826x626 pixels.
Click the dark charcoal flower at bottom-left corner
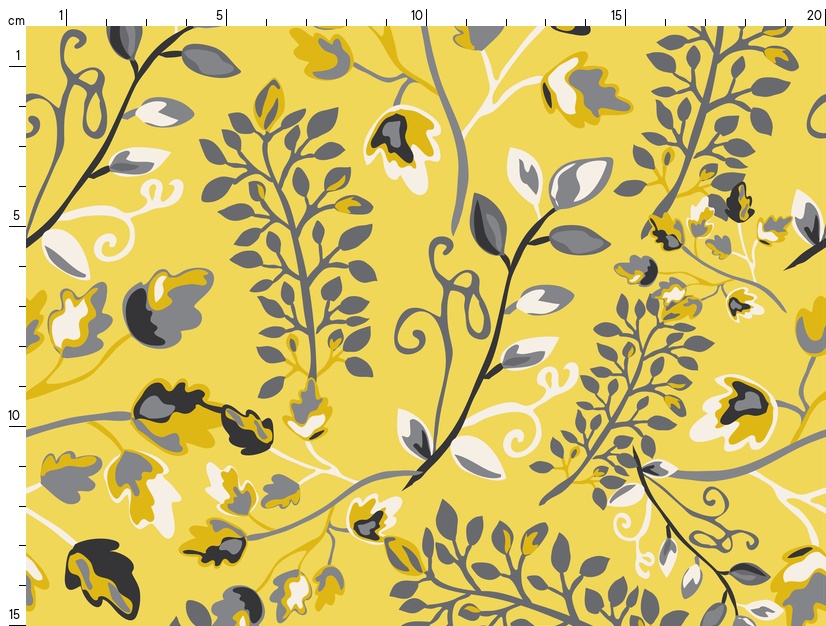(102, 574)
